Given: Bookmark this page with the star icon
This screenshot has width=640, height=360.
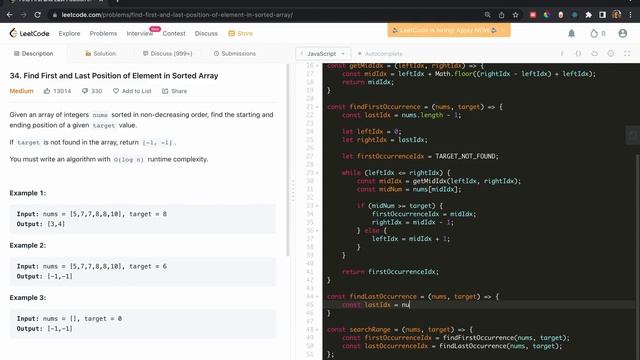Looking at the screenshot, I should coord(516,15).
